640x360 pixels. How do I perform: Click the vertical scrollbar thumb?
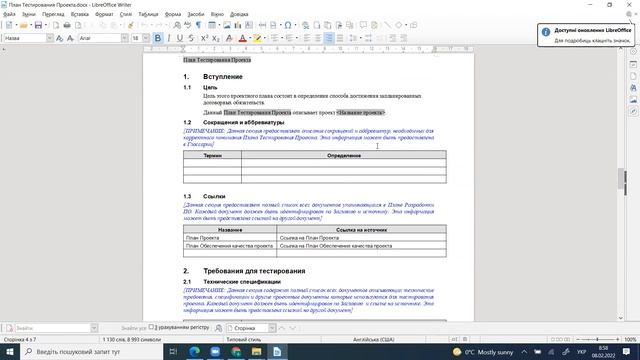pos(622,178)
